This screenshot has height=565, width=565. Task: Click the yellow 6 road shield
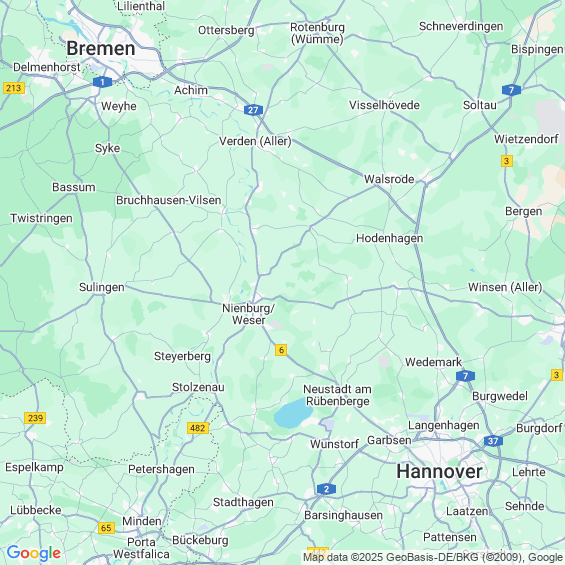[x=281, y=350]
